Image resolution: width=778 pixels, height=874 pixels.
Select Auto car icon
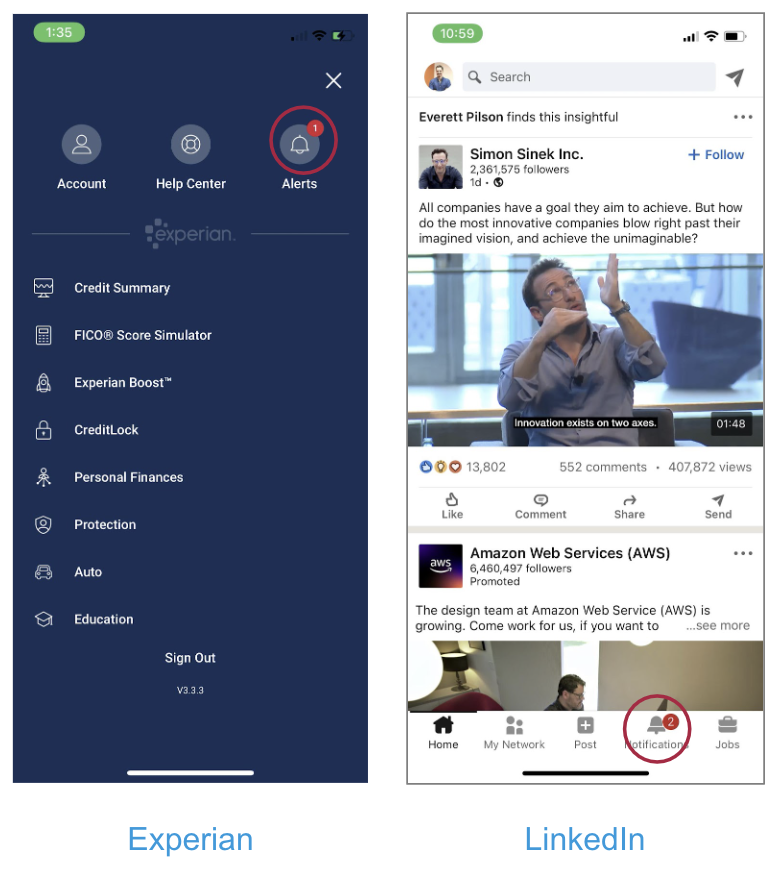[43, 572]
